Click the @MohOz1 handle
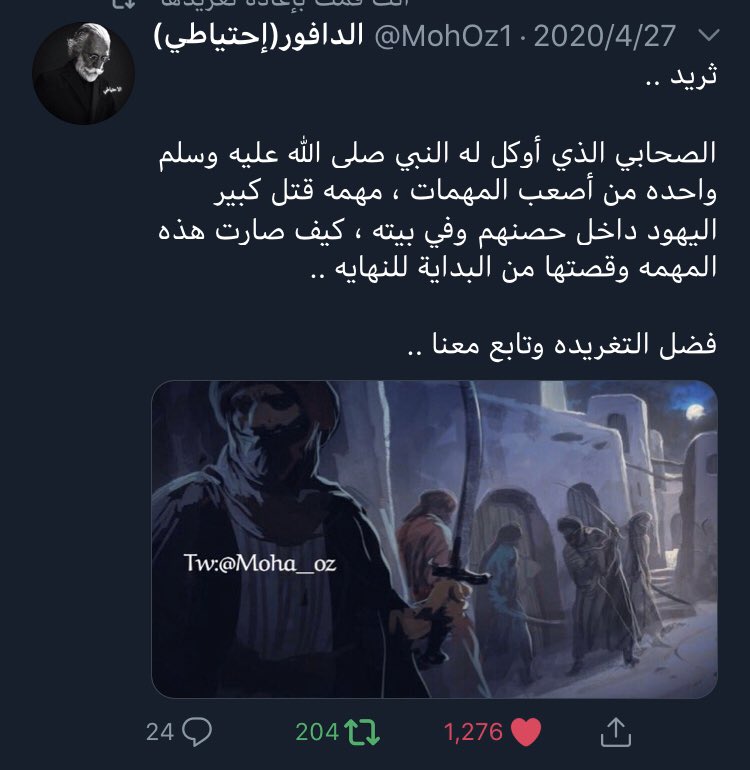This screenshot has width=750, height=770. (443, 36)
